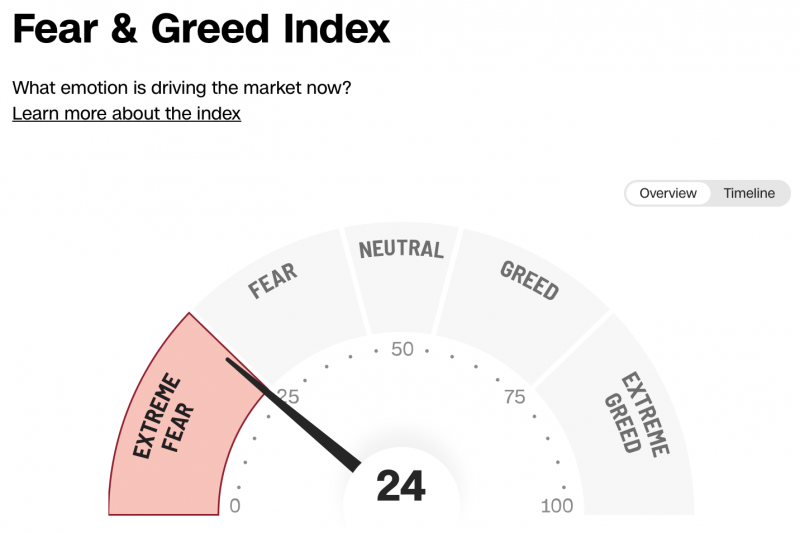Click the 75 tick label on gauge

click(514, 397)
